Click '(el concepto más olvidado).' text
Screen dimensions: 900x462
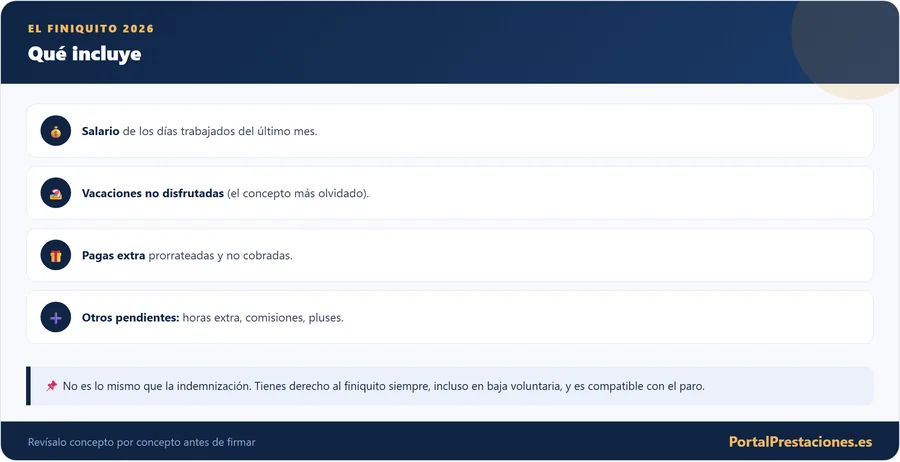[298, 193]
